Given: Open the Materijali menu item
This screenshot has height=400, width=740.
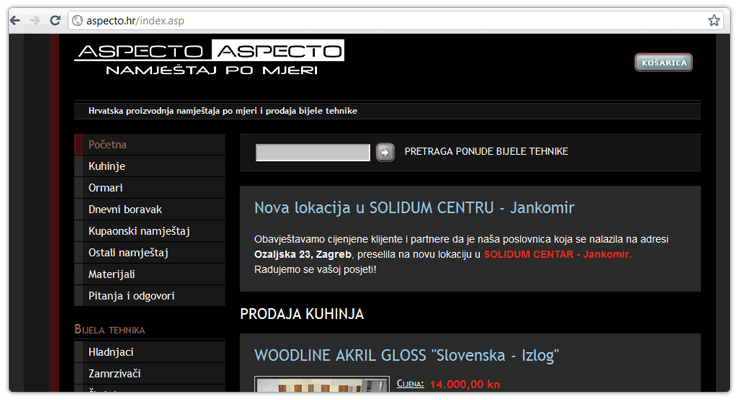Looking at the screenshot, I should click(150, 275).
